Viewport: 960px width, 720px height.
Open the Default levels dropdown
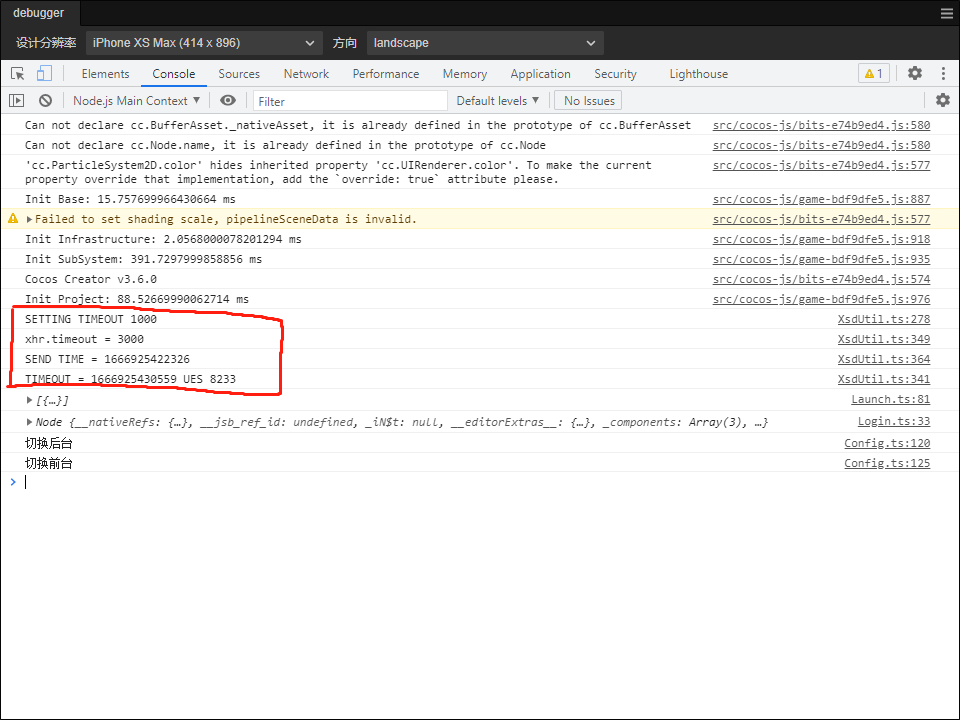click(x=497, y=100)
